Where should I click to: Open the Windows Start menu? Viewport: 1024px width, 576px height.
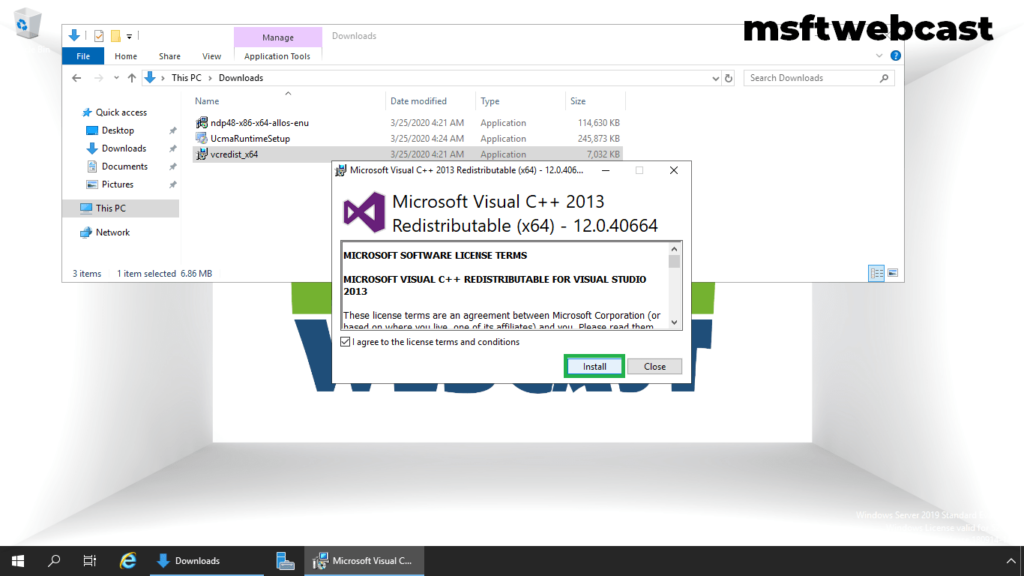pyautogui.click(x=18, y=561)
